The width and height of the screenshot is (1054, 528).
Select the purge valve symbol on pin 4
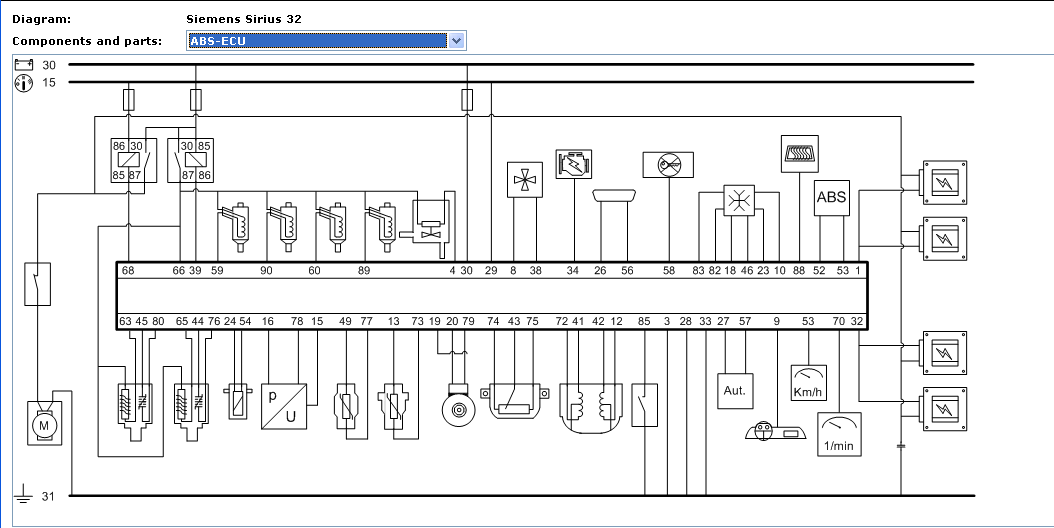click(x=428, y=225)
